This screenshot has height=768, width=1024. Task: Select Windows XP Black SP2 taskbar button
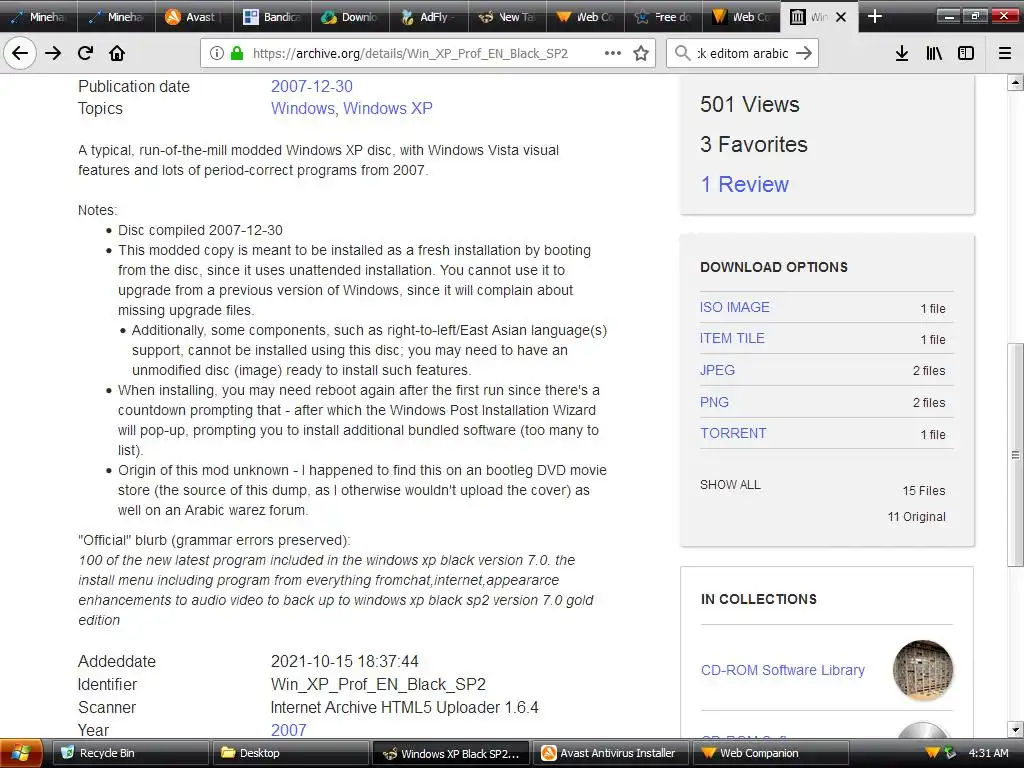pos(451,753)
